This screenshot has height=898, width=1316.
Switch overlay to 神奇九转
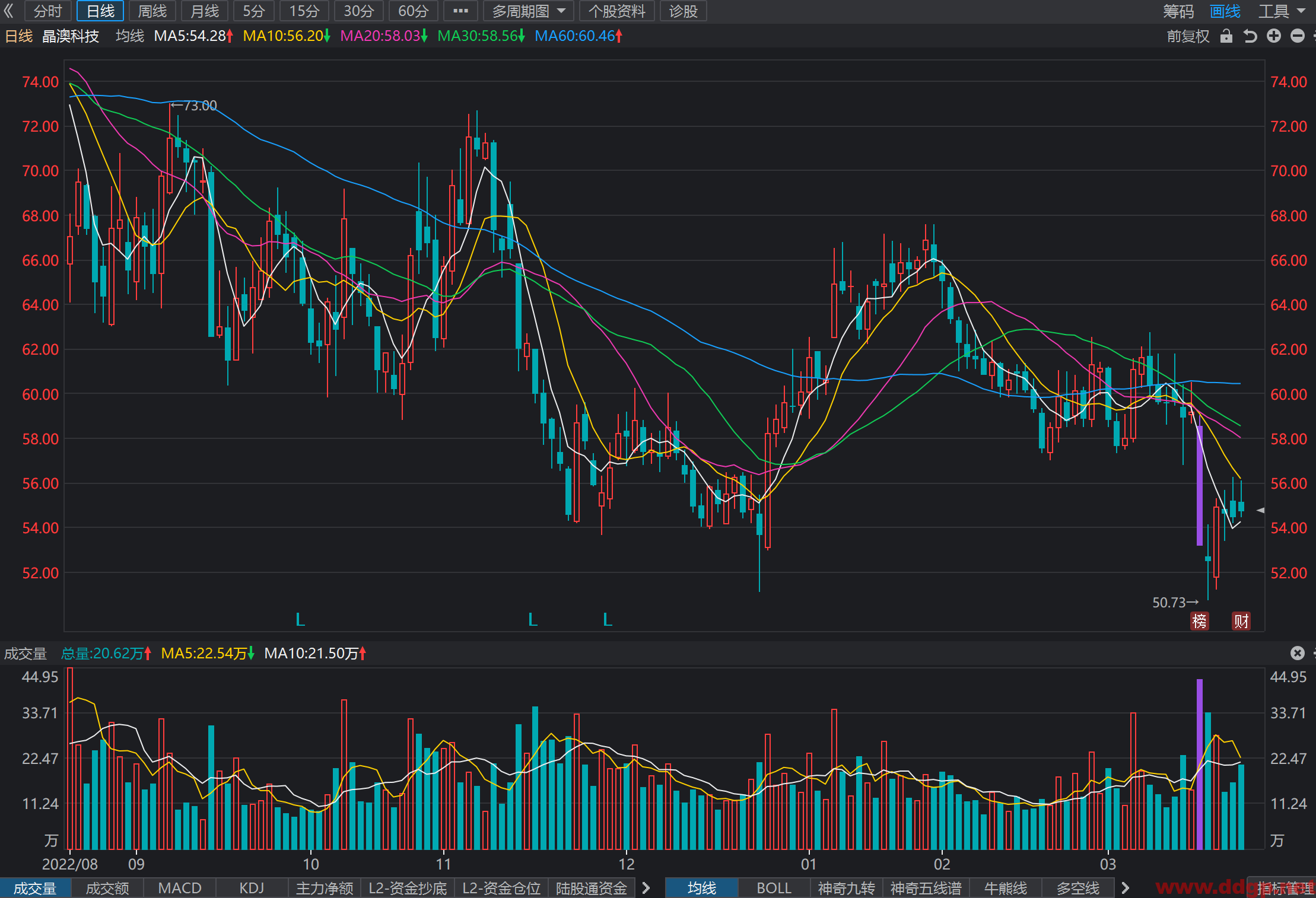(847, 888)
